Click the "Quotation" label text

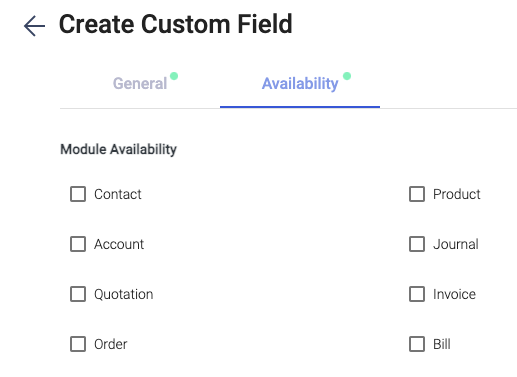(x=124, y=294)
